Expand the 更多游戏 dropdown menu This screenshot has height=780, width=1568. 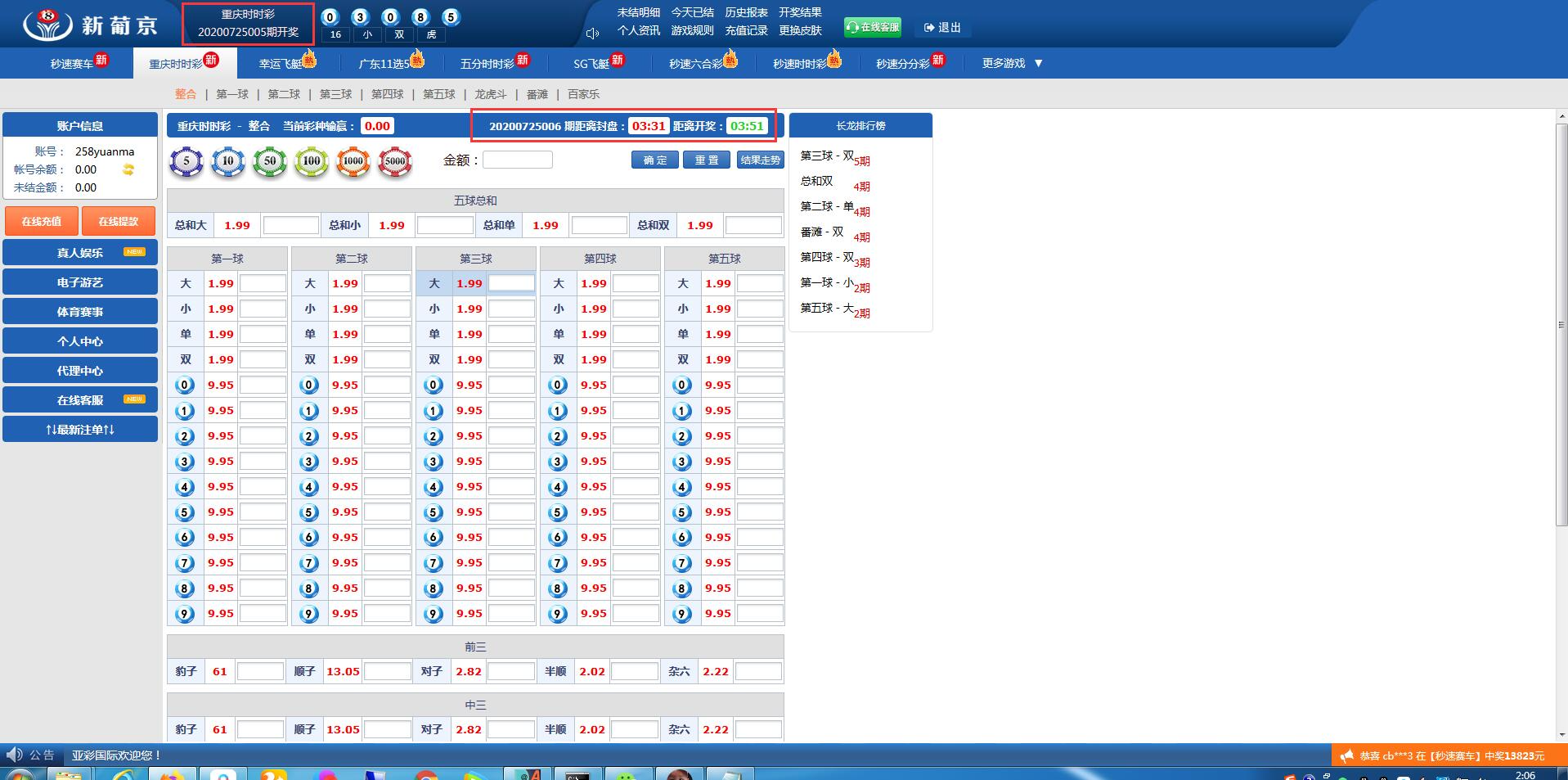click(x=1013, y=63)
